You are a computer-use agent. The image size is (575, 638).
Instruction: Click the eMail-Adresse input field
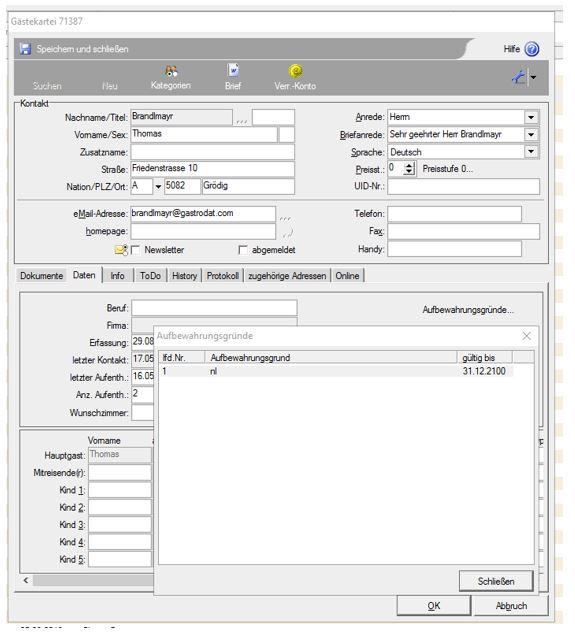(203, 214)
